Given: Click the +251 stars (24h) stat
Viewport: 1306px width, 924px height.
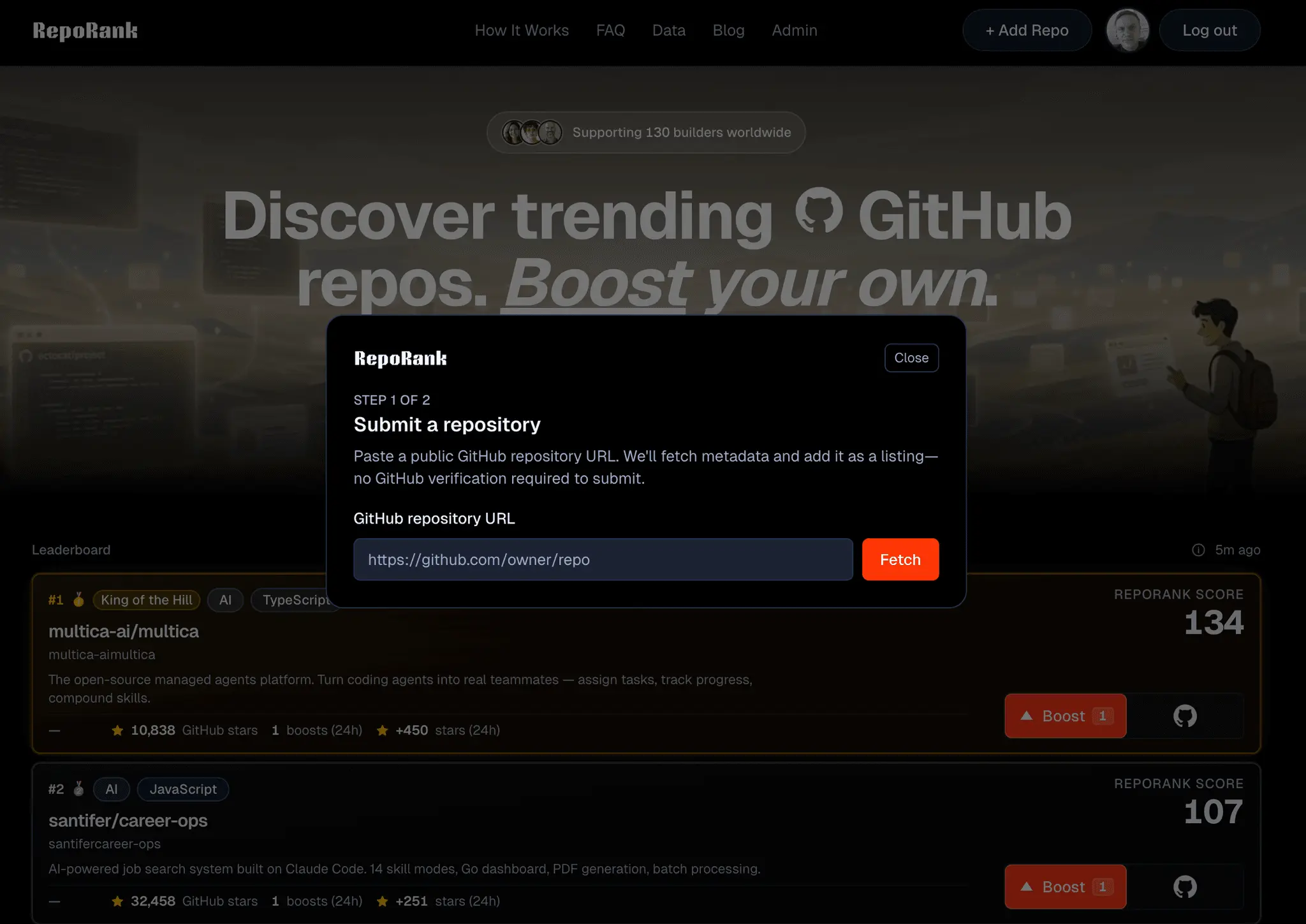Looking at the screenshot, I should [438, 901].
